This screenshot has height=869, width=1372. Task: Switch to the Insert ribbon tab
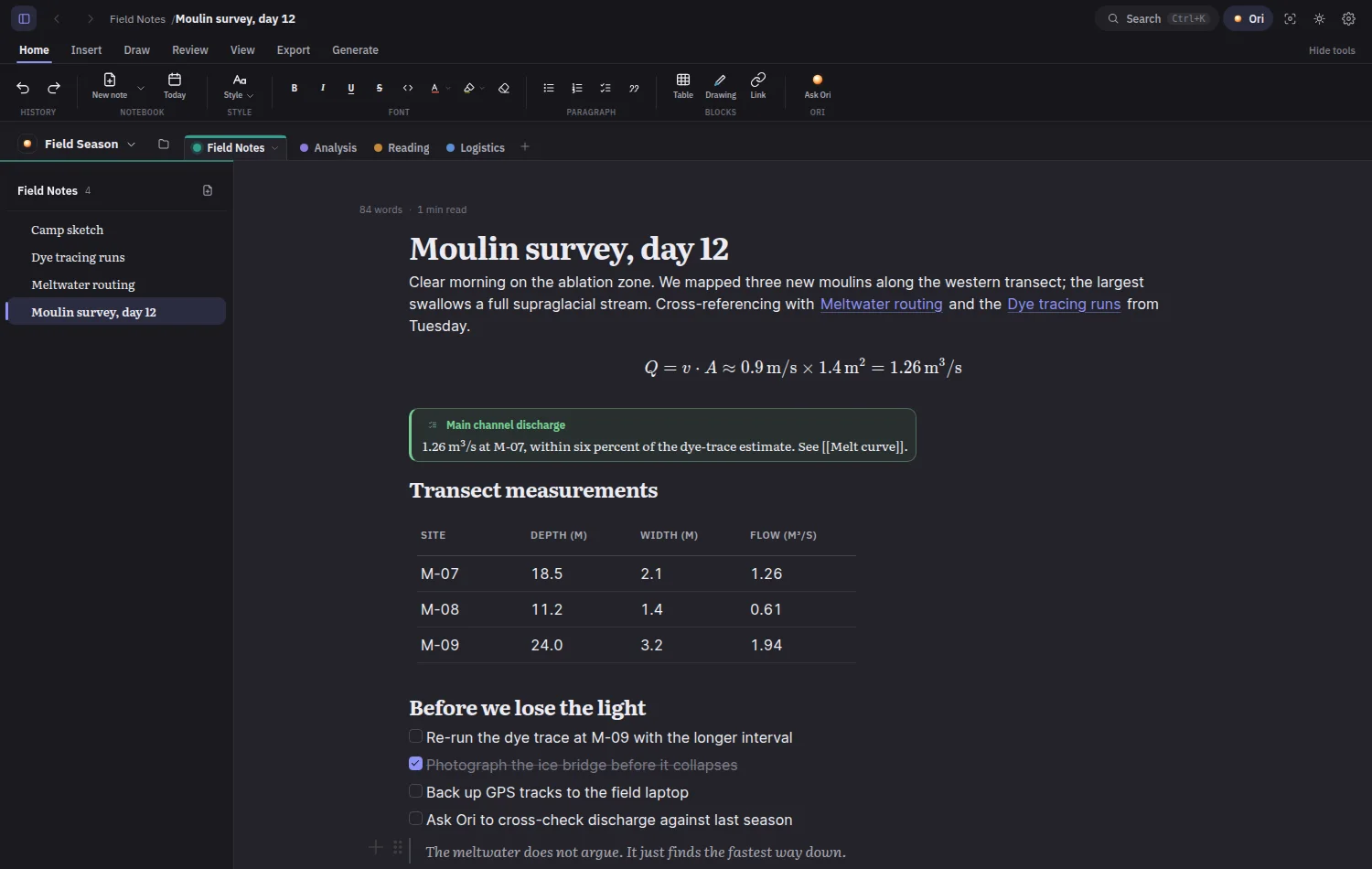[x=86, y=50]
